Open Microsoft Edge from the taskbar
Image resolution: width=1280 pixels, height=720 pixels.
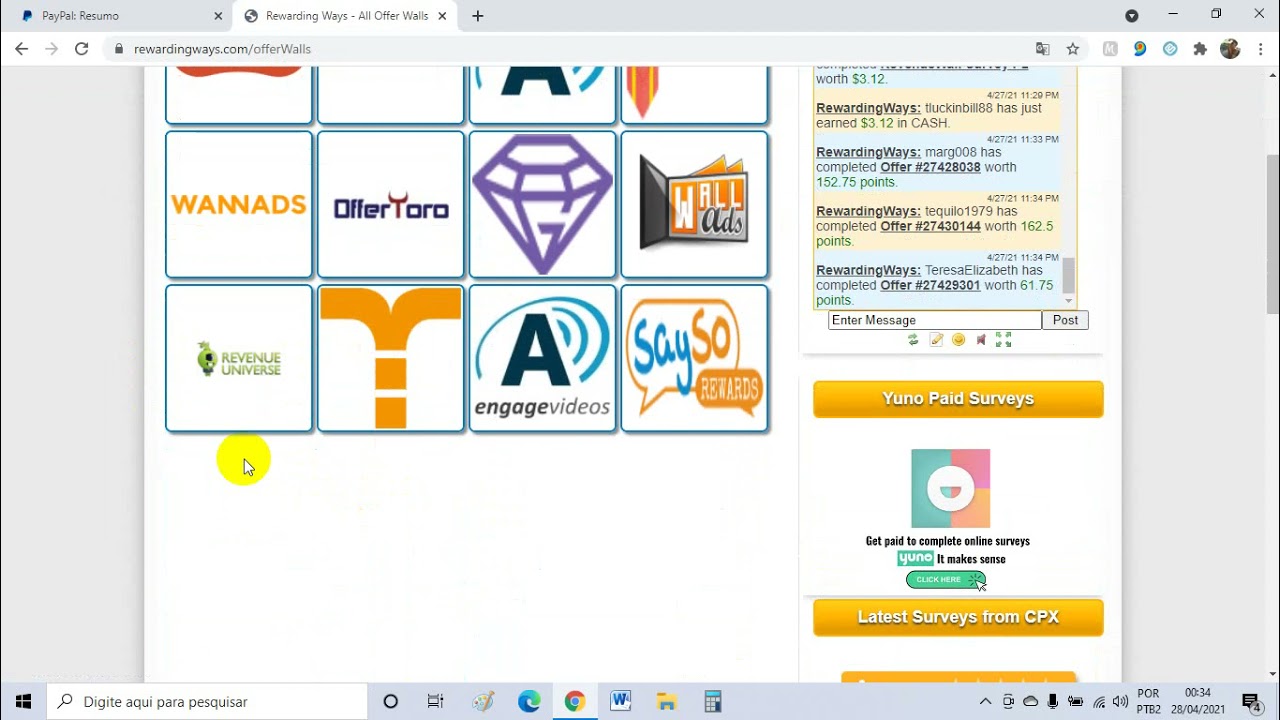coord(529,701)
